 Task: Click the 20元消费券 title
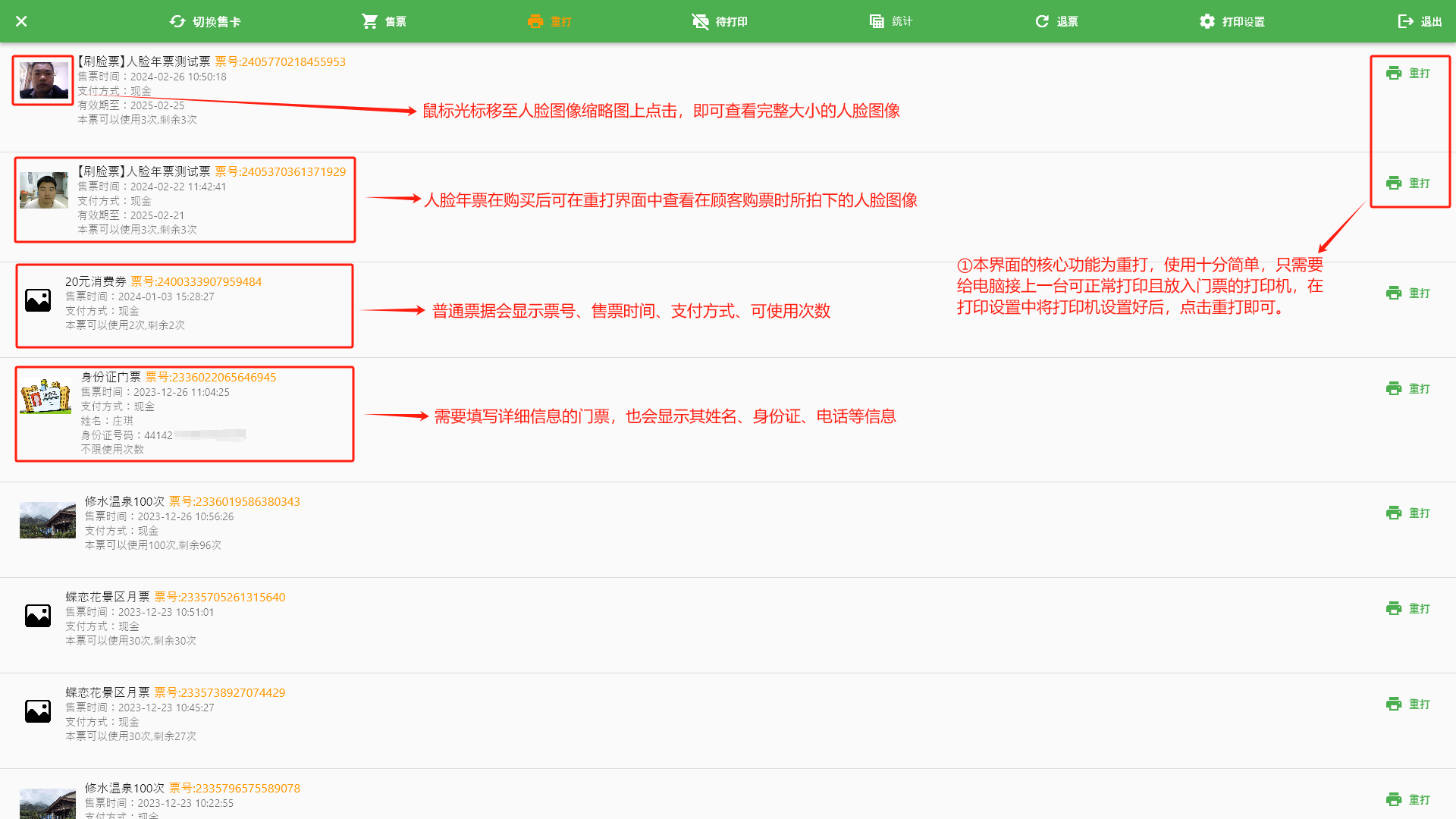(x=96, y=282)
